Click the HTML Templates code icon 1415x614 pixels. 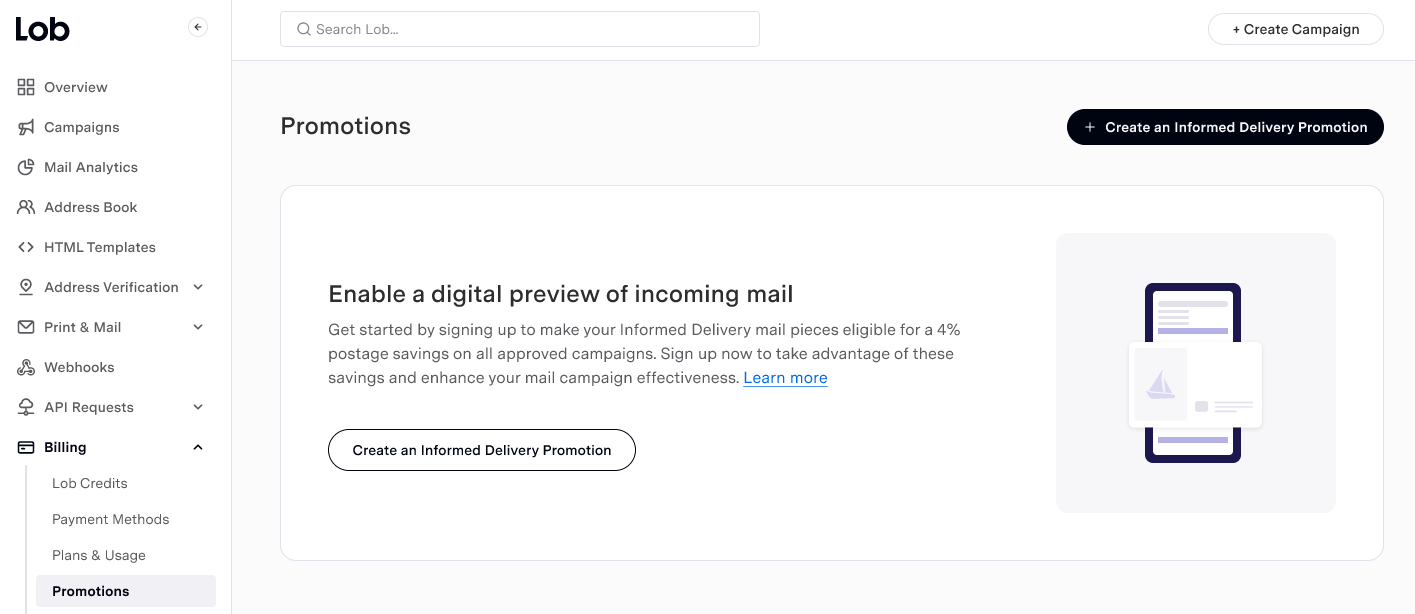point(26,247)
